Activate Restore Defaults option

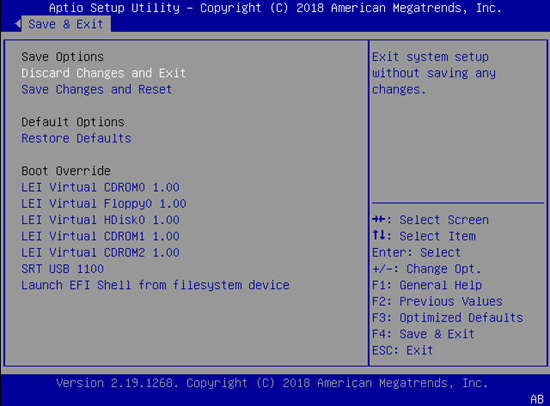(76, 138)
